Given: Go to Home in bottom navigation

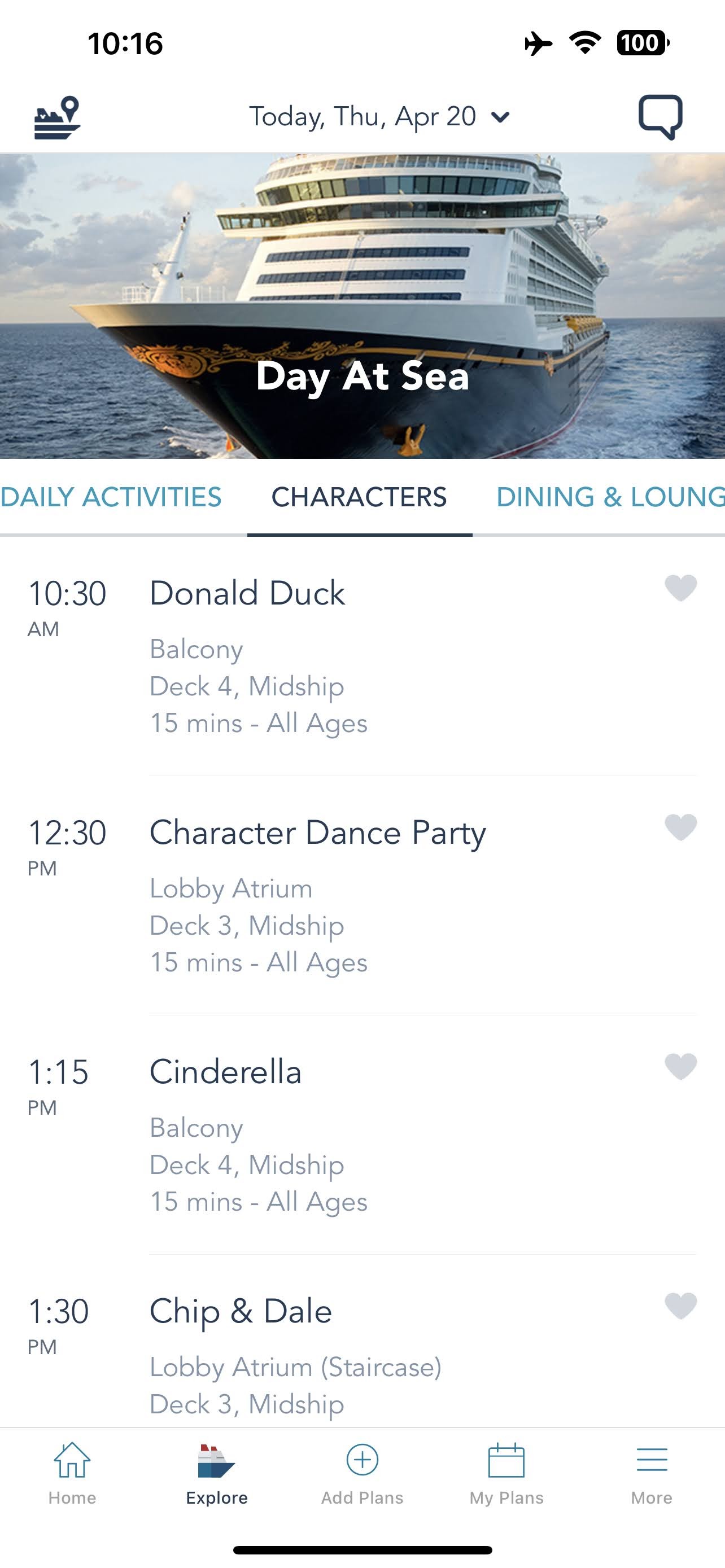Looking at the screenshot, I should pos(72,1473).
